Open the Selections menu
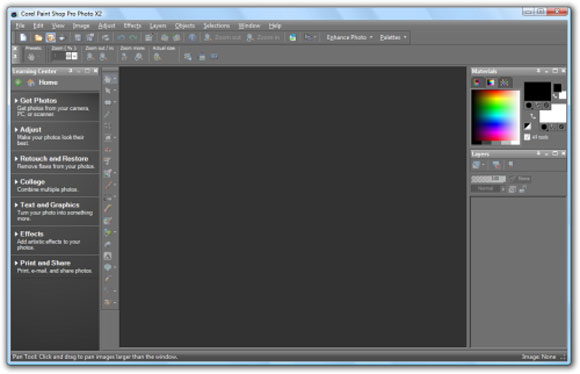This screenshot has width=580, height=374. 216,26
